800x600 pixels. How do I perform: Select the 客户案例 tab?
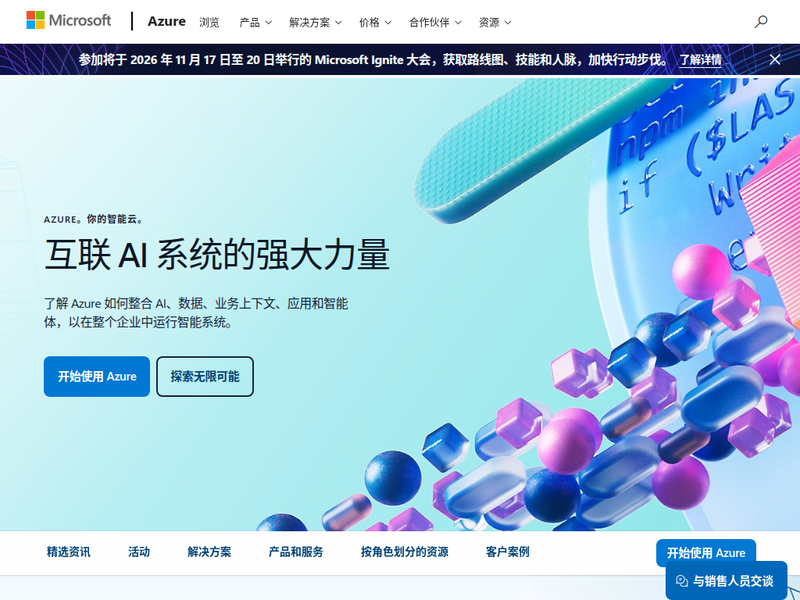(508, 552)
